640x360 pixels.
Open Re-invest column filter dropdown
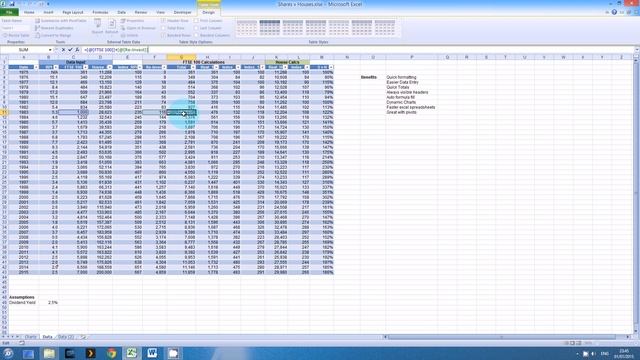pyautogui.click(x=164, y=67)
